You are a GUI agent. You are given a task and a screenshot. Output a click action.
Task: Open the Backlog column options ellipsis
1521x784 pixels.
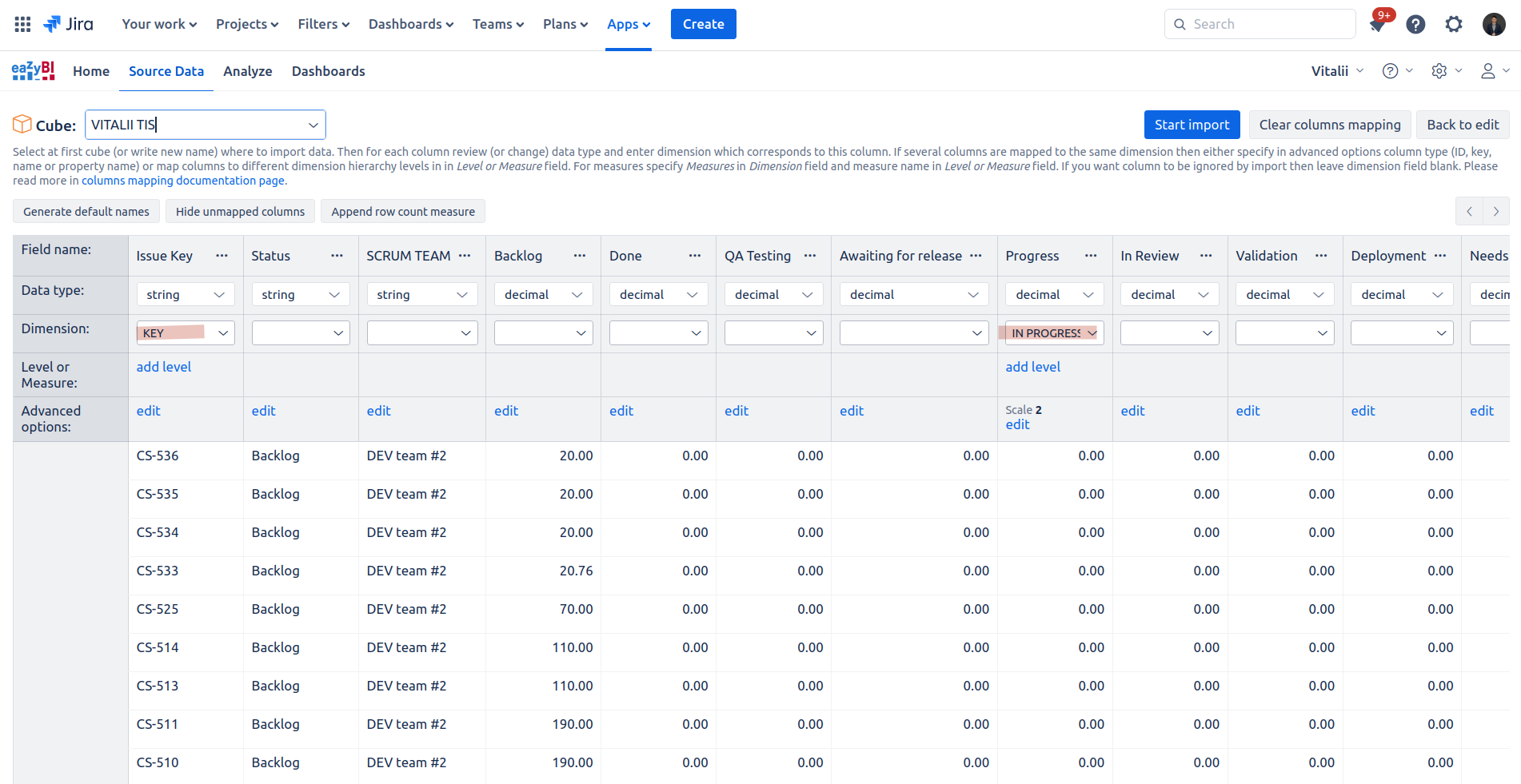pyautogui.click(x=580, y=256)
